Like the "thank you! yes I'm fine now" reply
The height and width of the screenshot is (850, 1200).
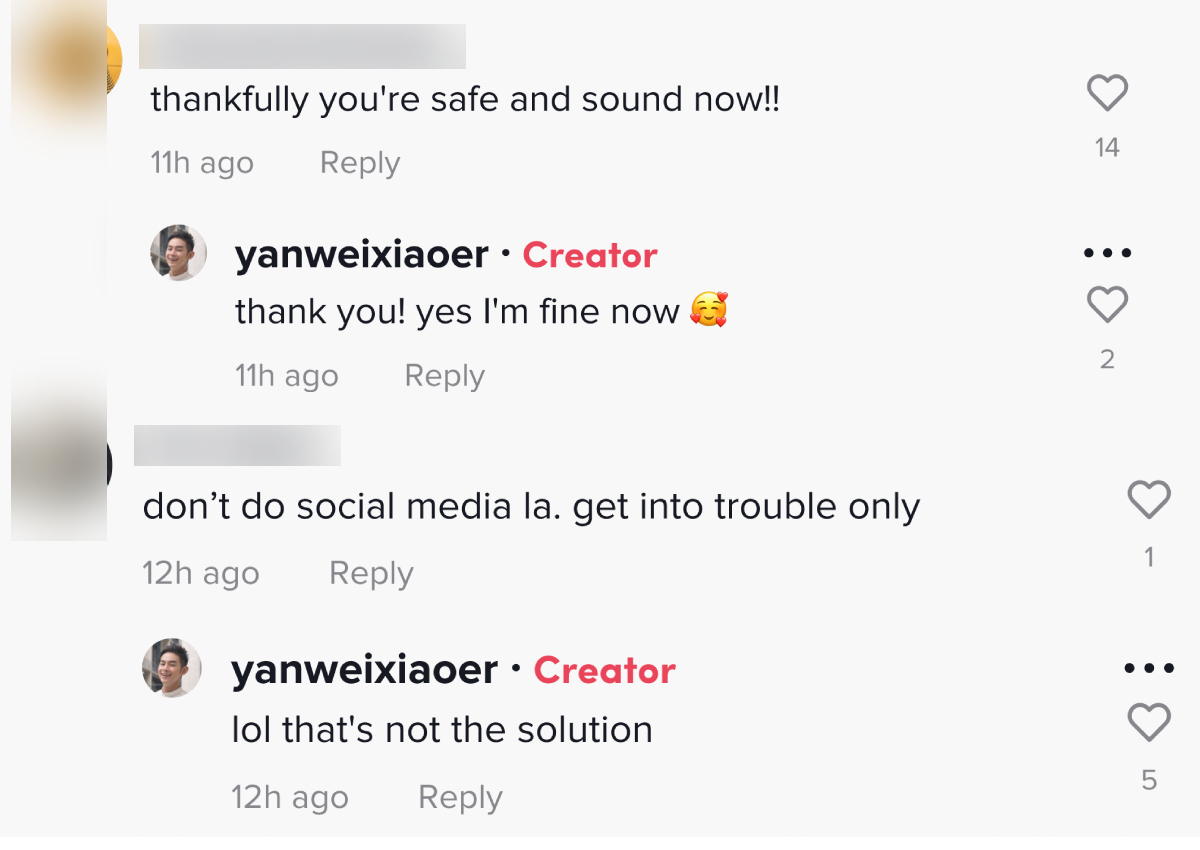[x=1107, y=305]
